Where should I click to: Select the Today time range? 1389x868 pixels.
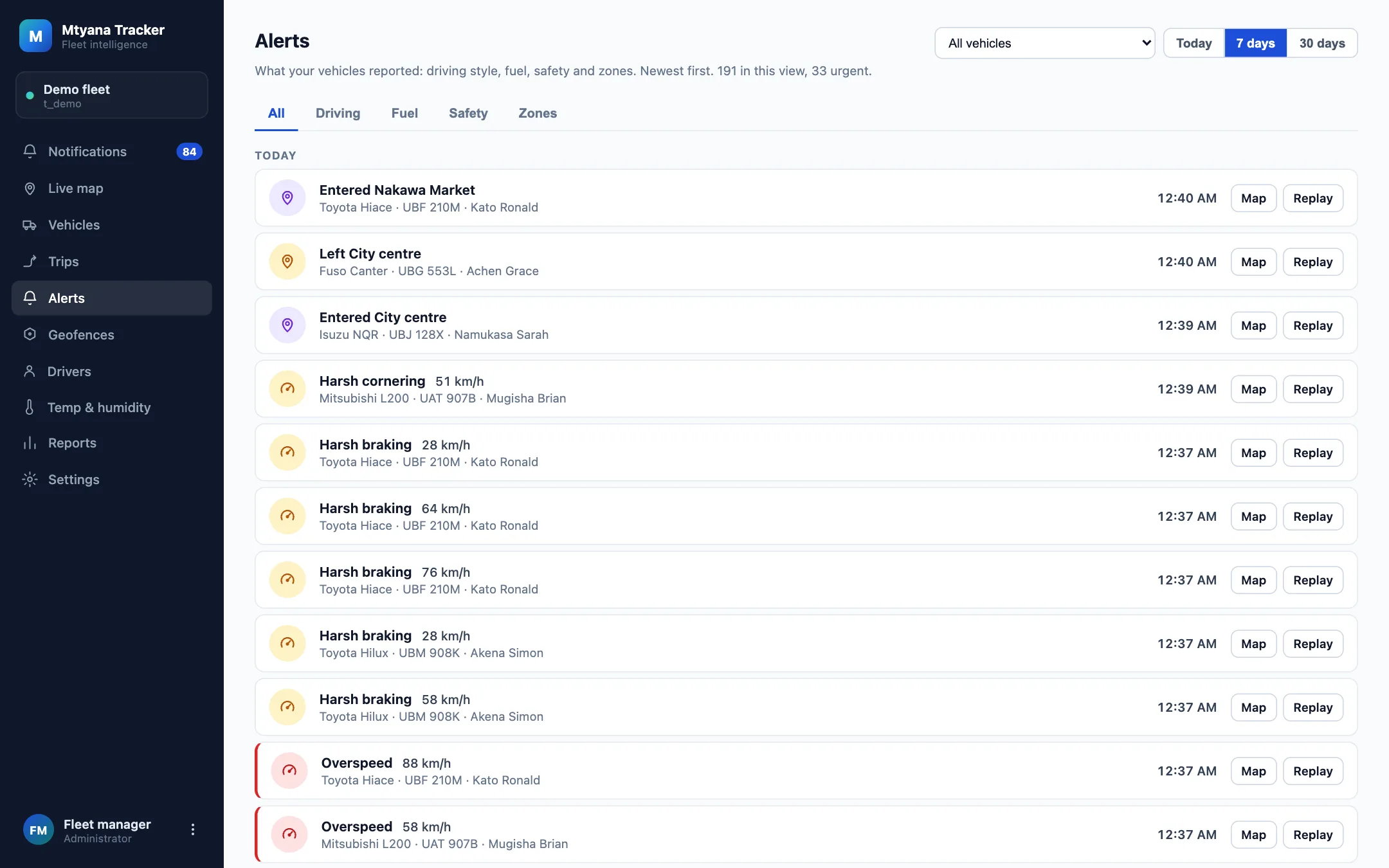pyautogui.click(x=1194, y=43)
